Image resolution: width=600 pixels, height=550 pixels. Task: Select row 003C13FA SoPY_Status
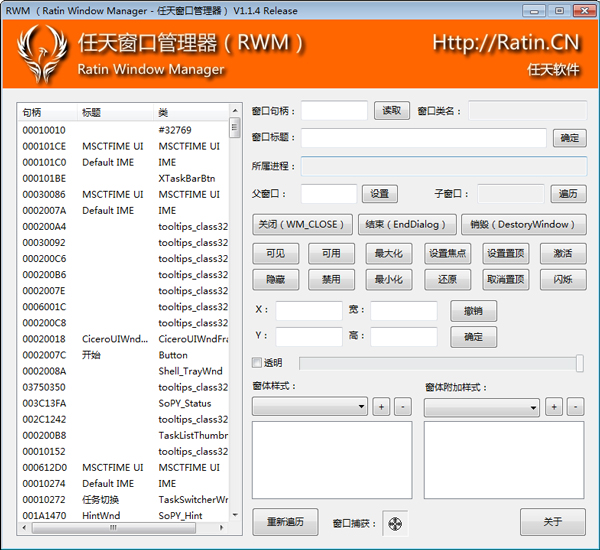click(x=123, y=403)
